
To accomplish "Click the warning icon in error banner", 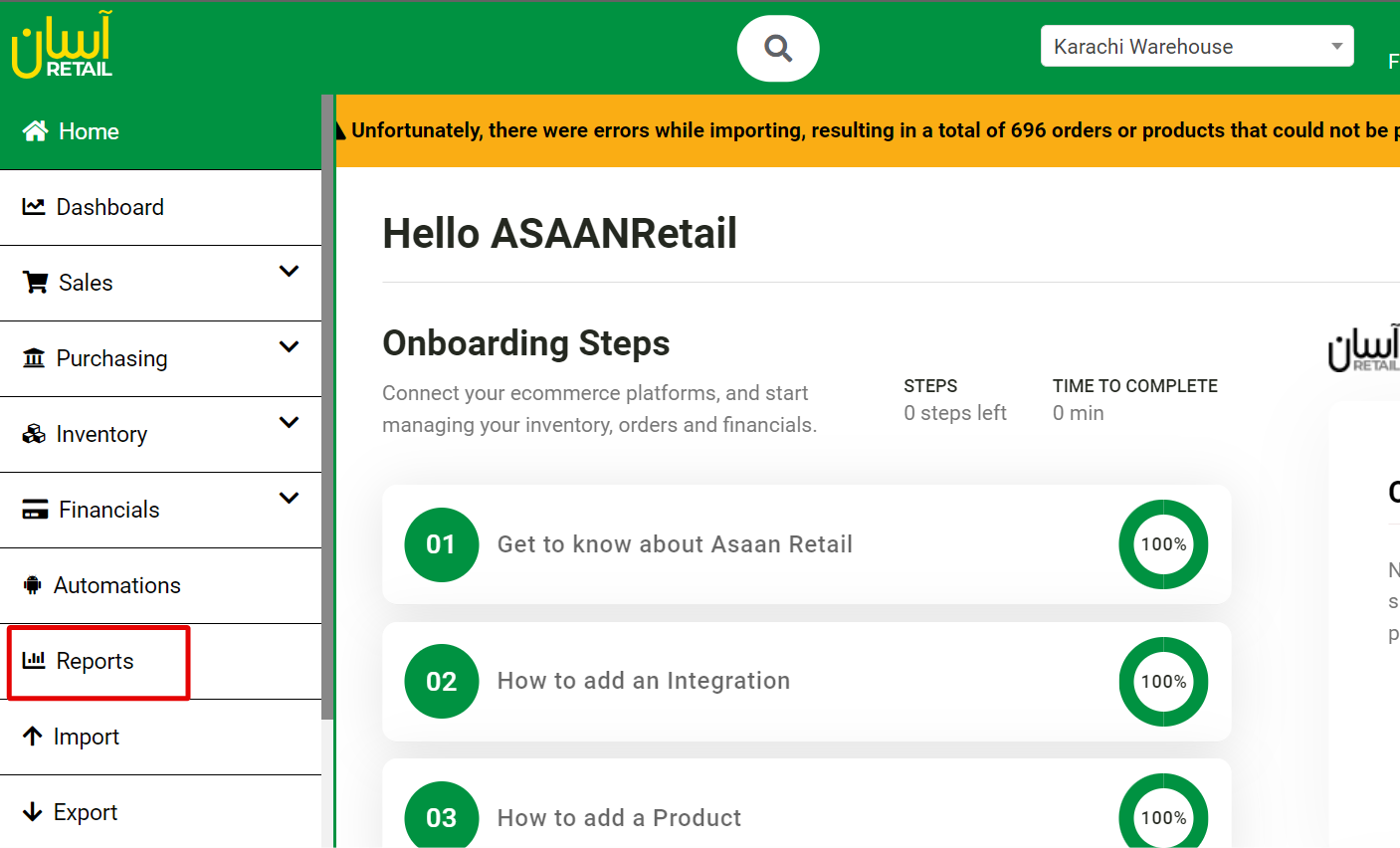I will (340, 130).
